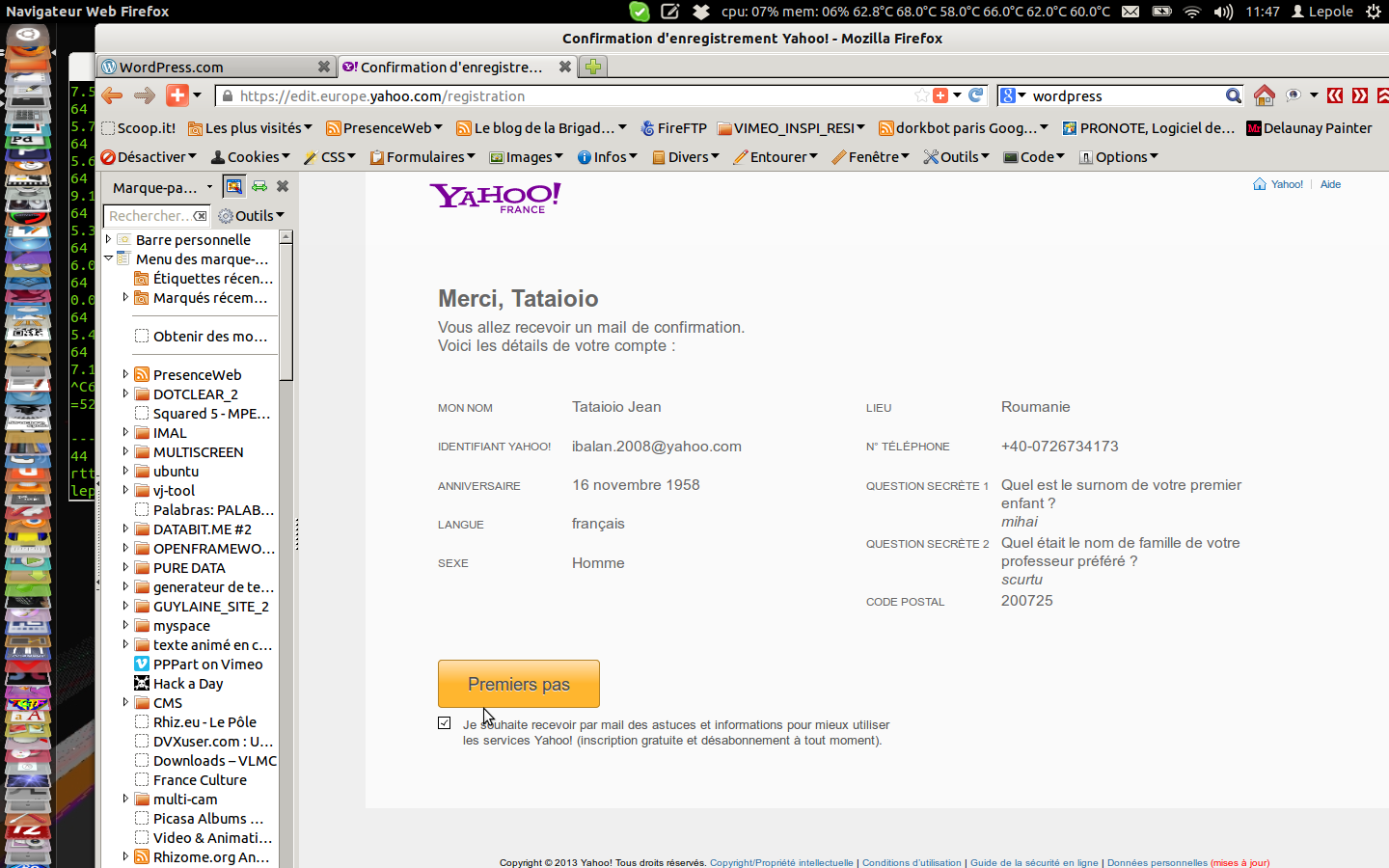Image resolution: width=1389 pixels, height=868 pixels.
Task: Click the Firefox back arrow button
Action: [x=112, y=95]
